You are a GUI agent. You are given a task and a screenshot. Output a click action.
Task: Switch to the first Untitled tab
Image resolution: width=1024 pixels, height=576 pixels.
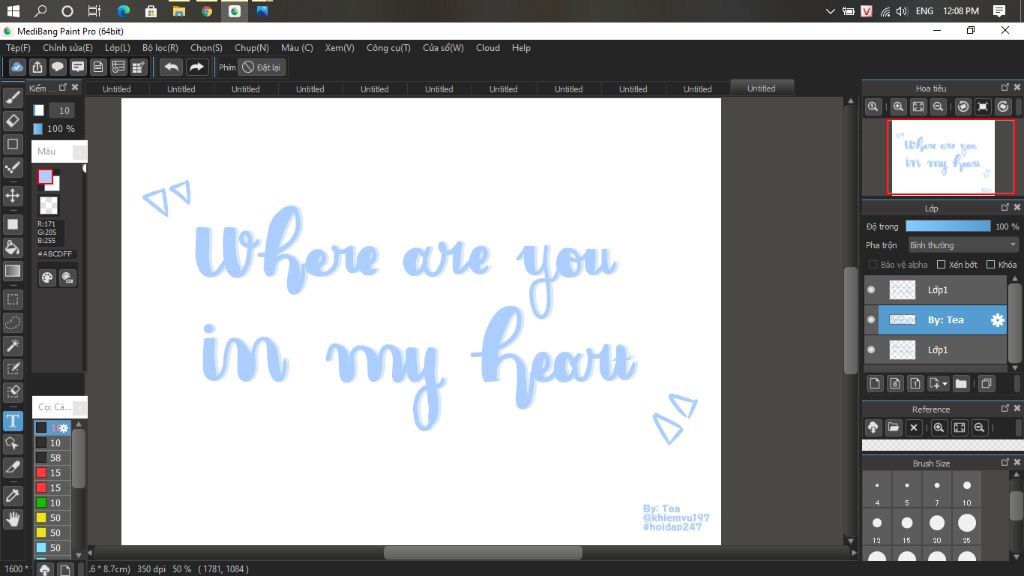(117, 89)
